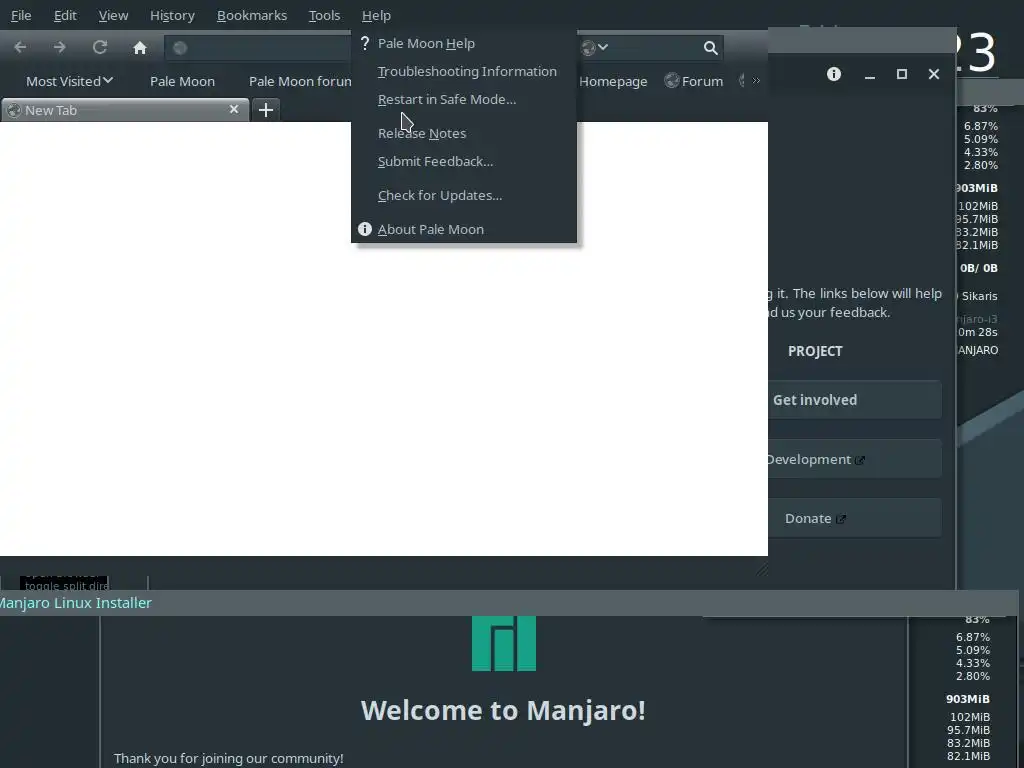
Task: Click the info icon in Manjaro Hello window
Action: [x=834, y=74]
